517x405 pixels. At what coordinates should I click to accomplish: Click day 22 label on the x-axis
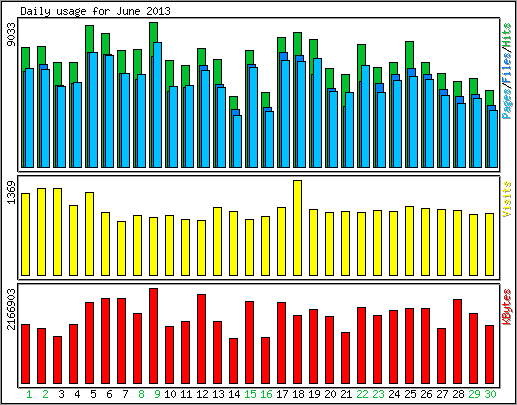pyautogui.click(x=362, y=394)
